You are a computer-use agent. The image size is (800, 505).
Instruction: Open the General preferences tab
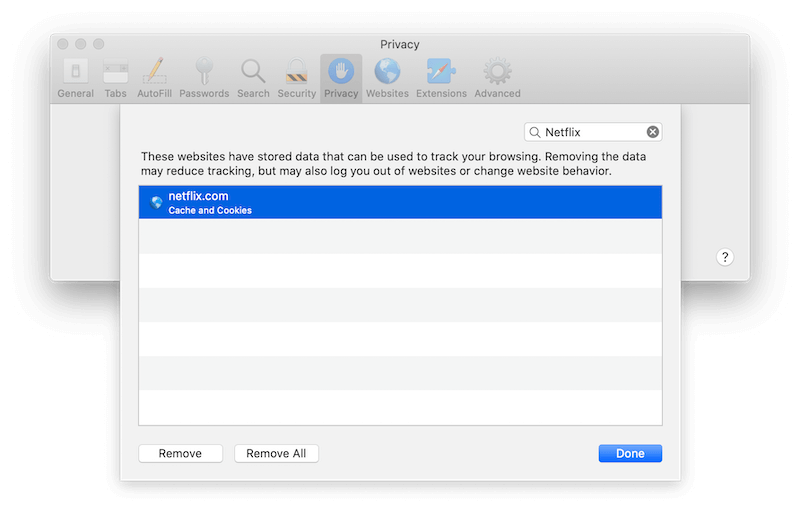[x=76, y=78]
